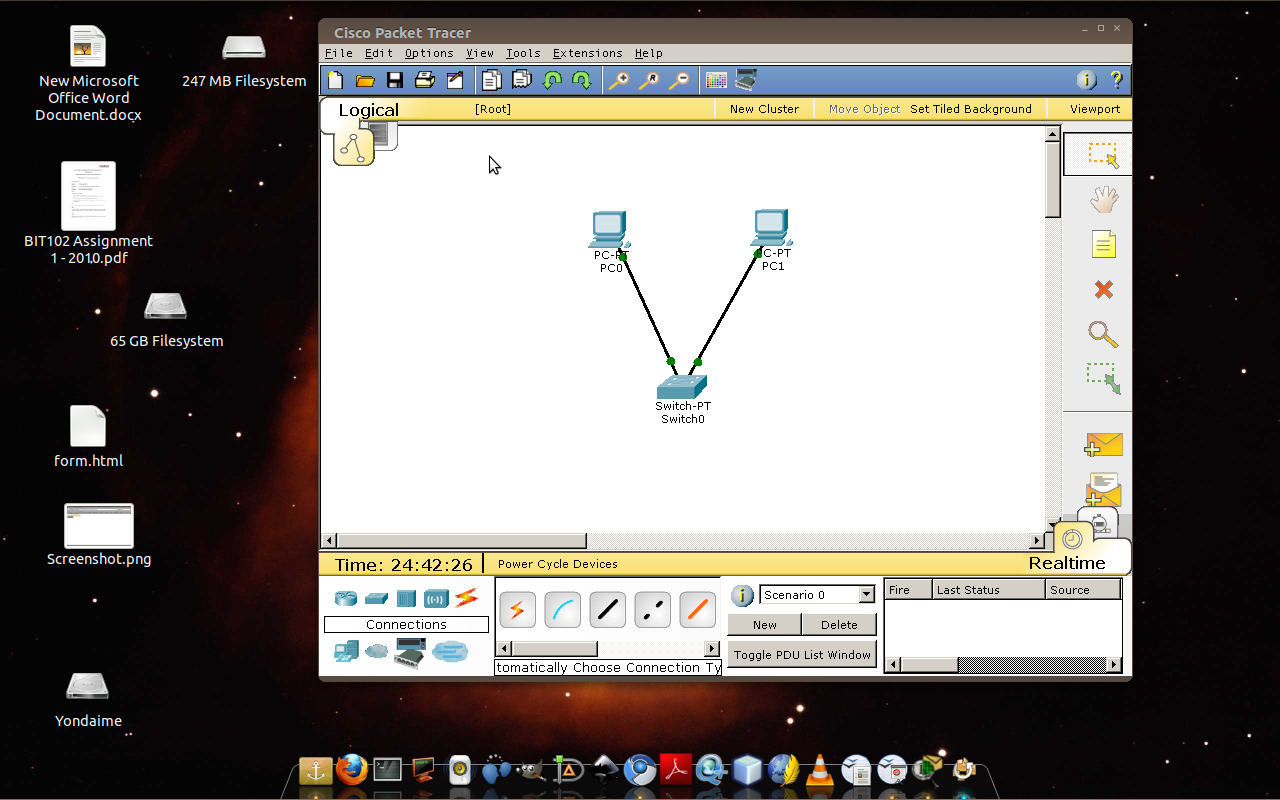Select the automatic connection type lightning button
1280x800 pixels.
point(518,609)
